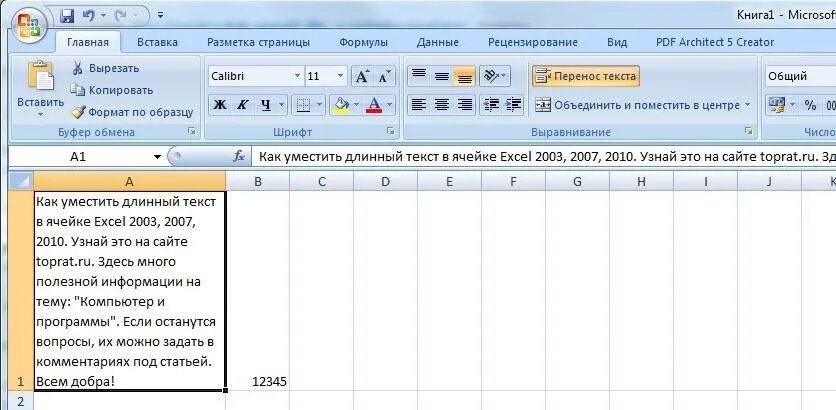The height and width of the screenshot is (410, 836).
Task: Open Буфер обмена dialog launcher
Action: click(x=192, y=131)
